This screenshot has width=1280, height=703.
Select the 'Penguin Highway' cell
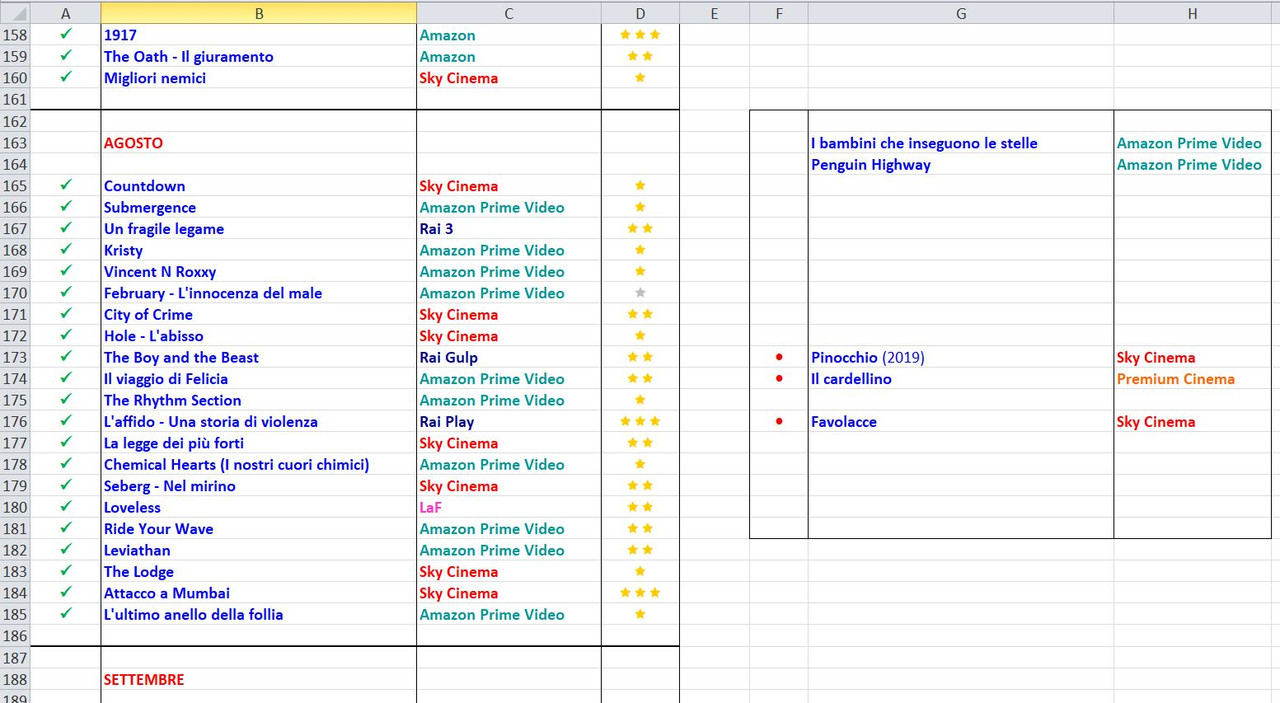tap(961, 165)
